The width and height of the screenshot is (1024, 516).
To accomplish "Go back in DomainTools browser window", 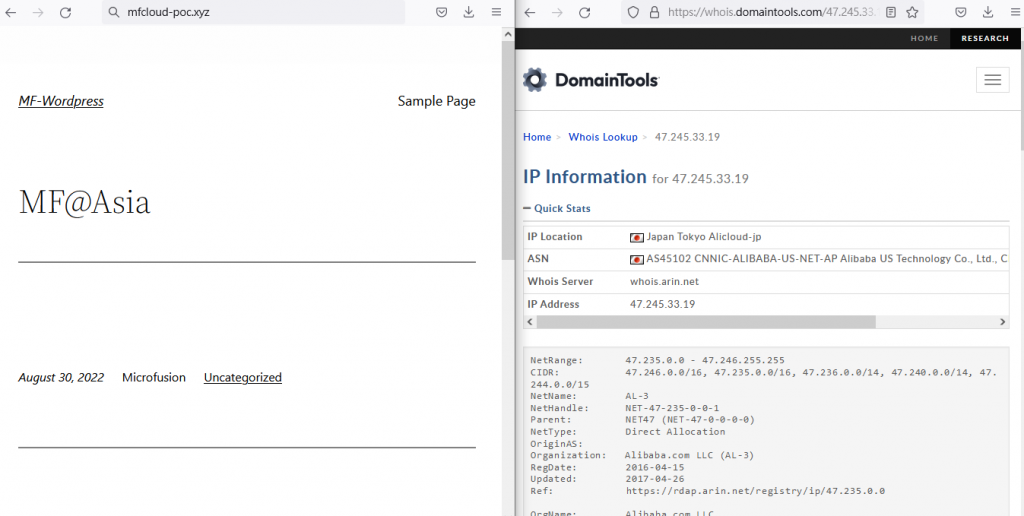I will point(530,12).
